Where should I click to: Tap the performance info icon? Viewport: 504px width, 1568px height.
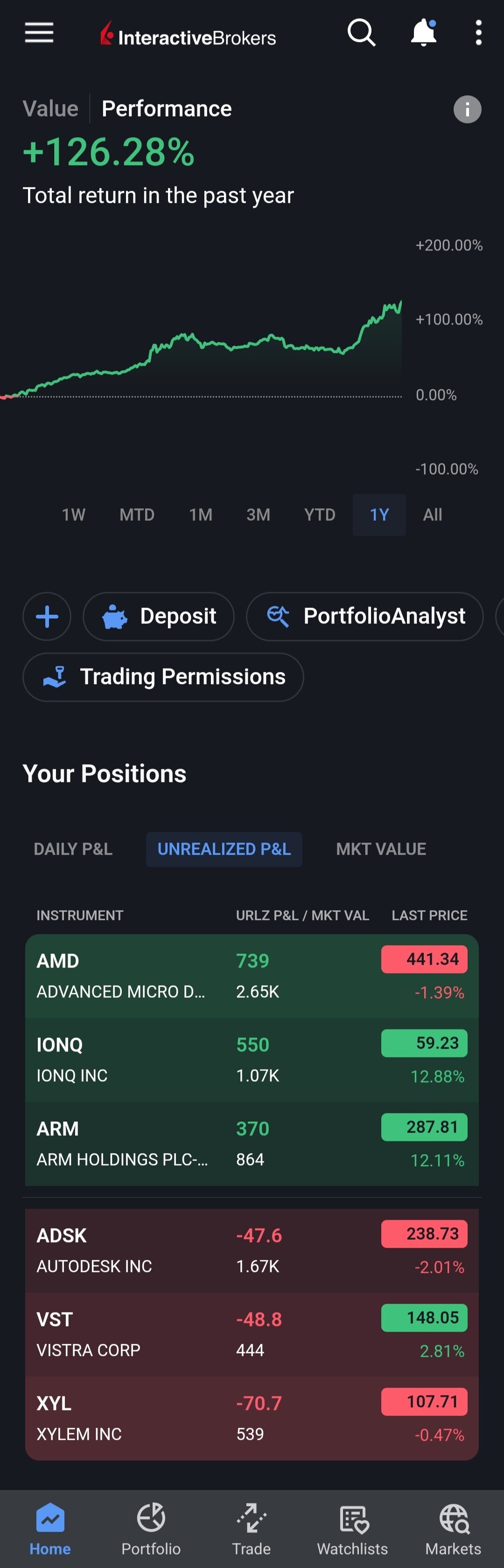tap(468, 110)
